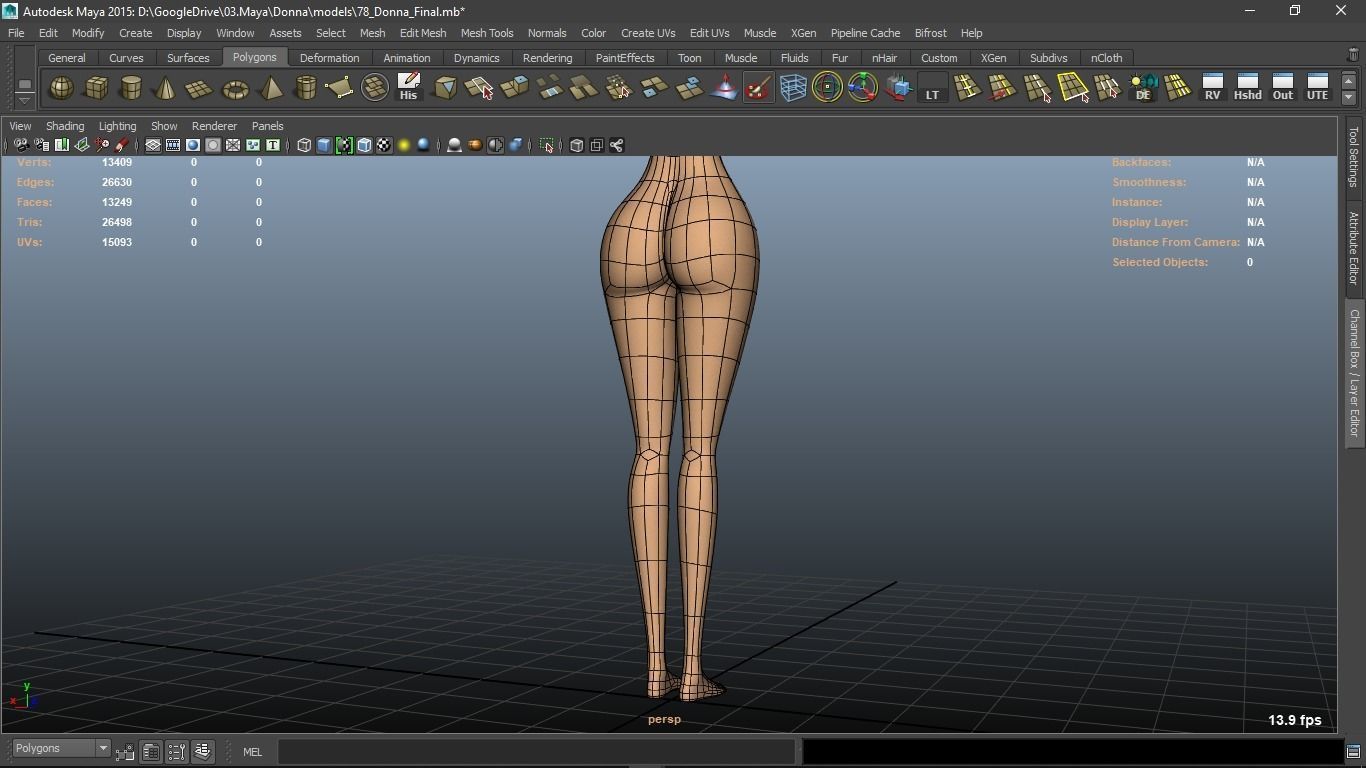Open the File menu
This screenshot has height=768, width=1366.
(16, 33)
